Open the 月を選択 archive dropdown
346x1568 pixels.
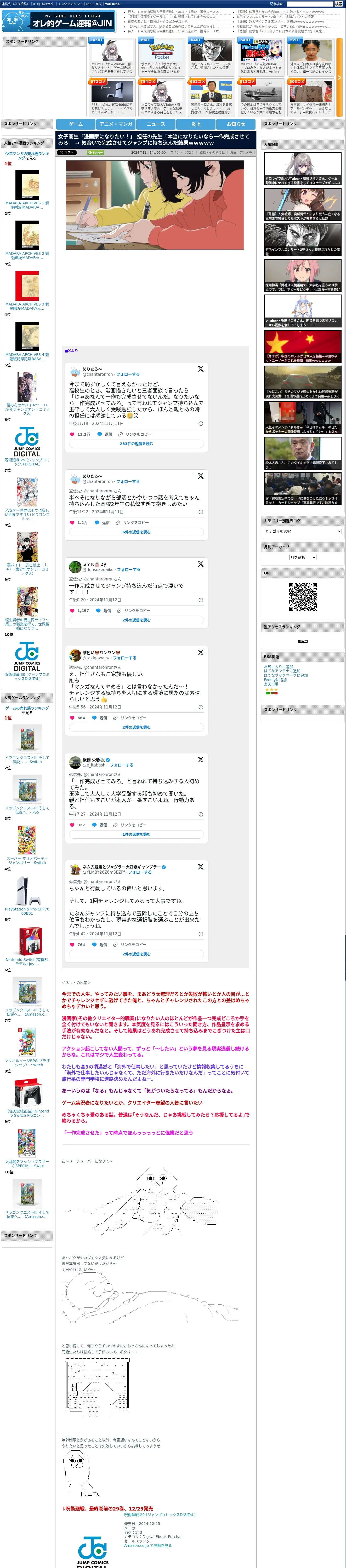pos(303,558)
